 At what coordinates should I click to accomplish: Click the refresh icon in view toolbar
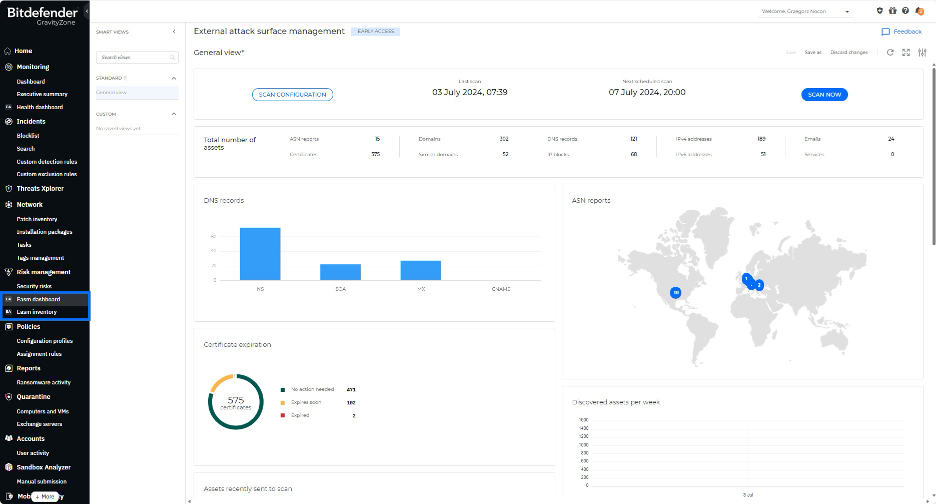point(890,52)
